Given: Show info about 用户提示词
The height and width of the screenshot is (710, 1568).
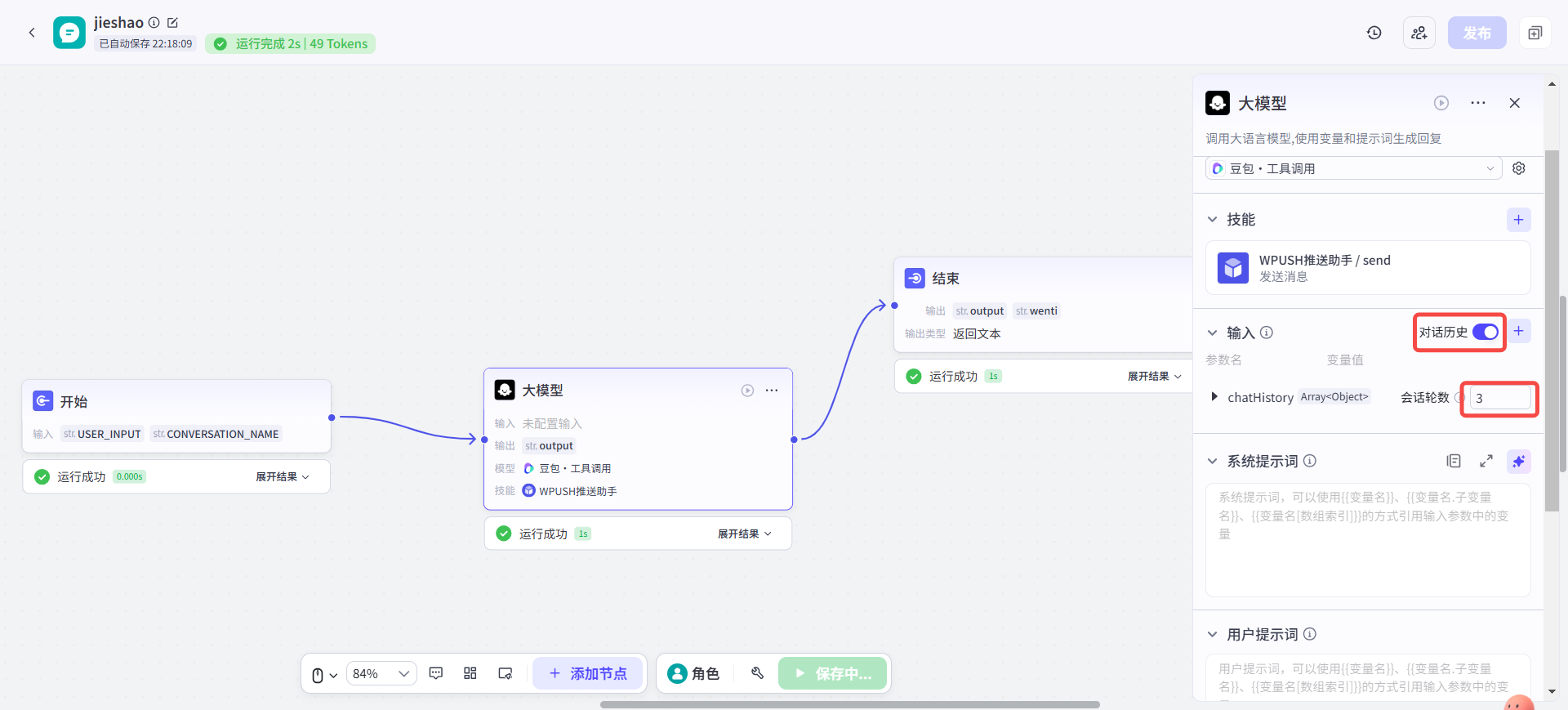Looking at the screenshot, I should (1310, 634).
